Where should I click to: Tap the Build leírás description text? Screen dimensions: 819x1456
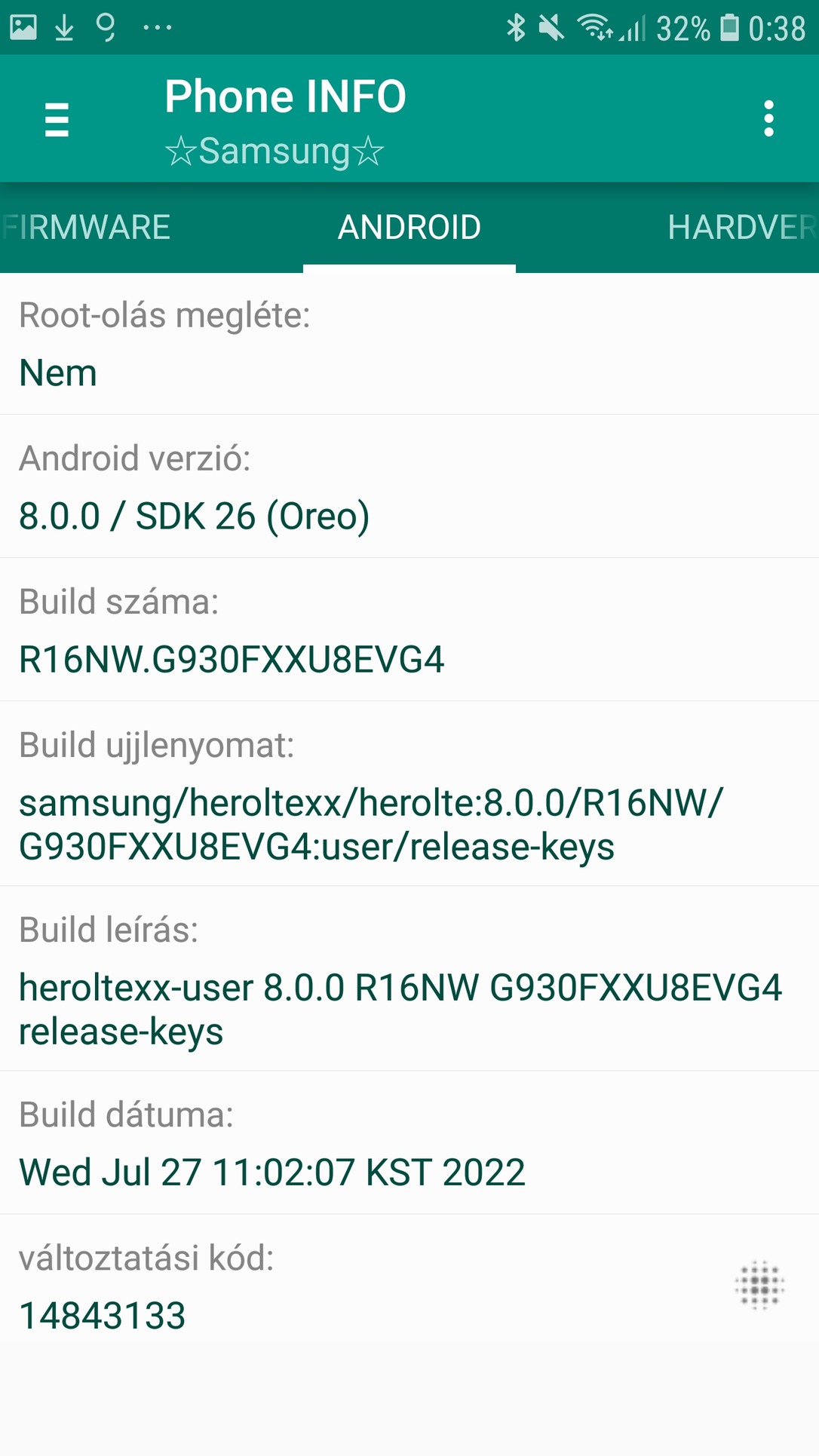pyautogui.click(x=400, y=1009)
